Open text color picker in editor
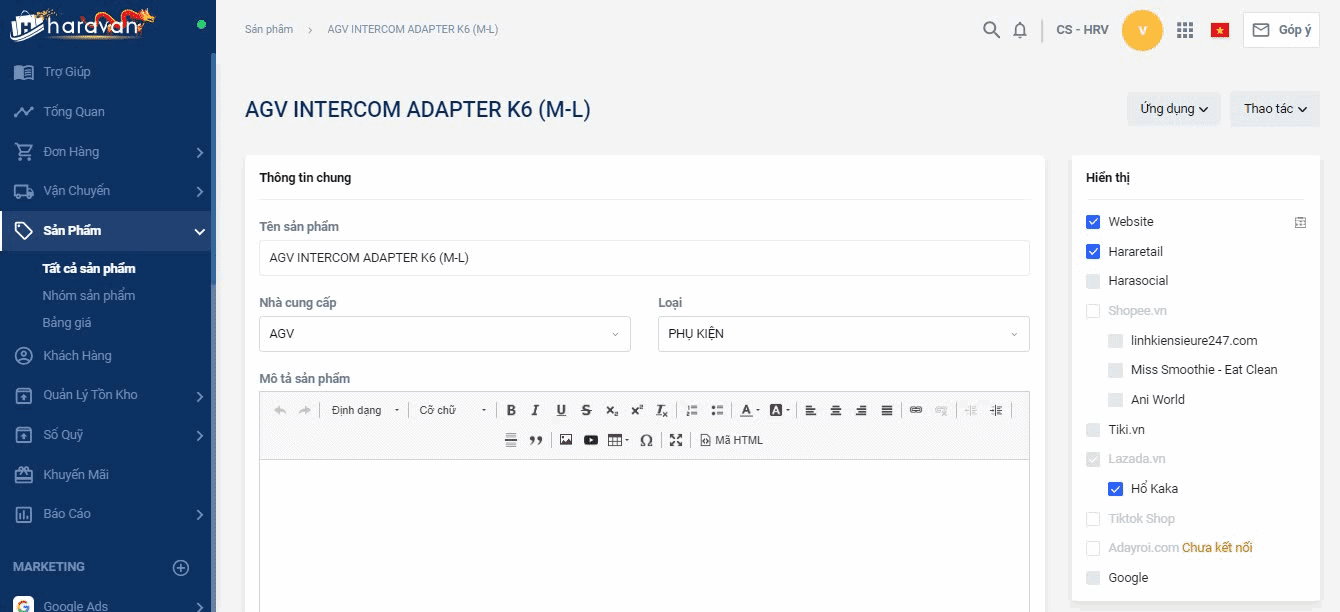 click(x=749, y=410)
